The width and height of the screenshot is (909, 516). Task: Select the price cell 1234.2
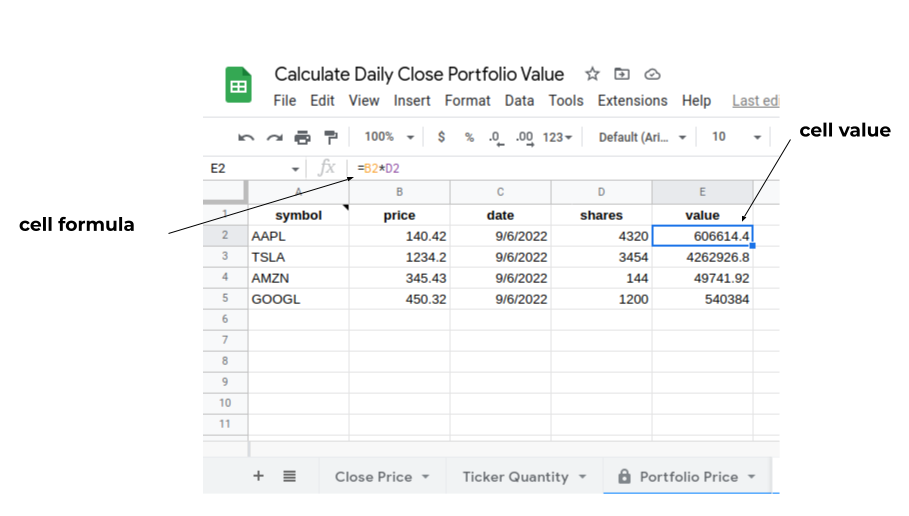point(399,257)
